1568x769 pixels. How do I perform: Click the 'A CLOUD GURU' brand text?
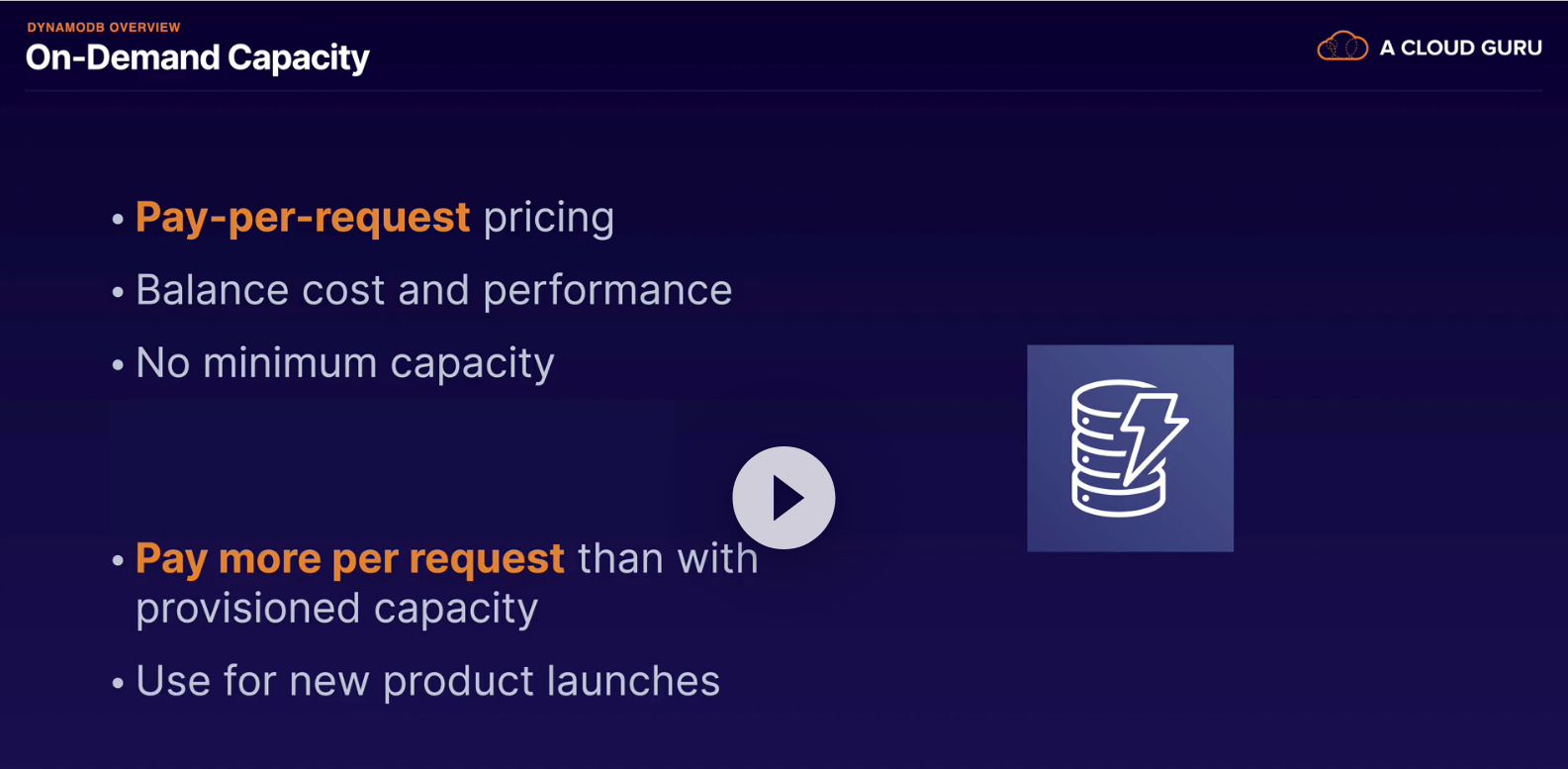coord(1460,48)
